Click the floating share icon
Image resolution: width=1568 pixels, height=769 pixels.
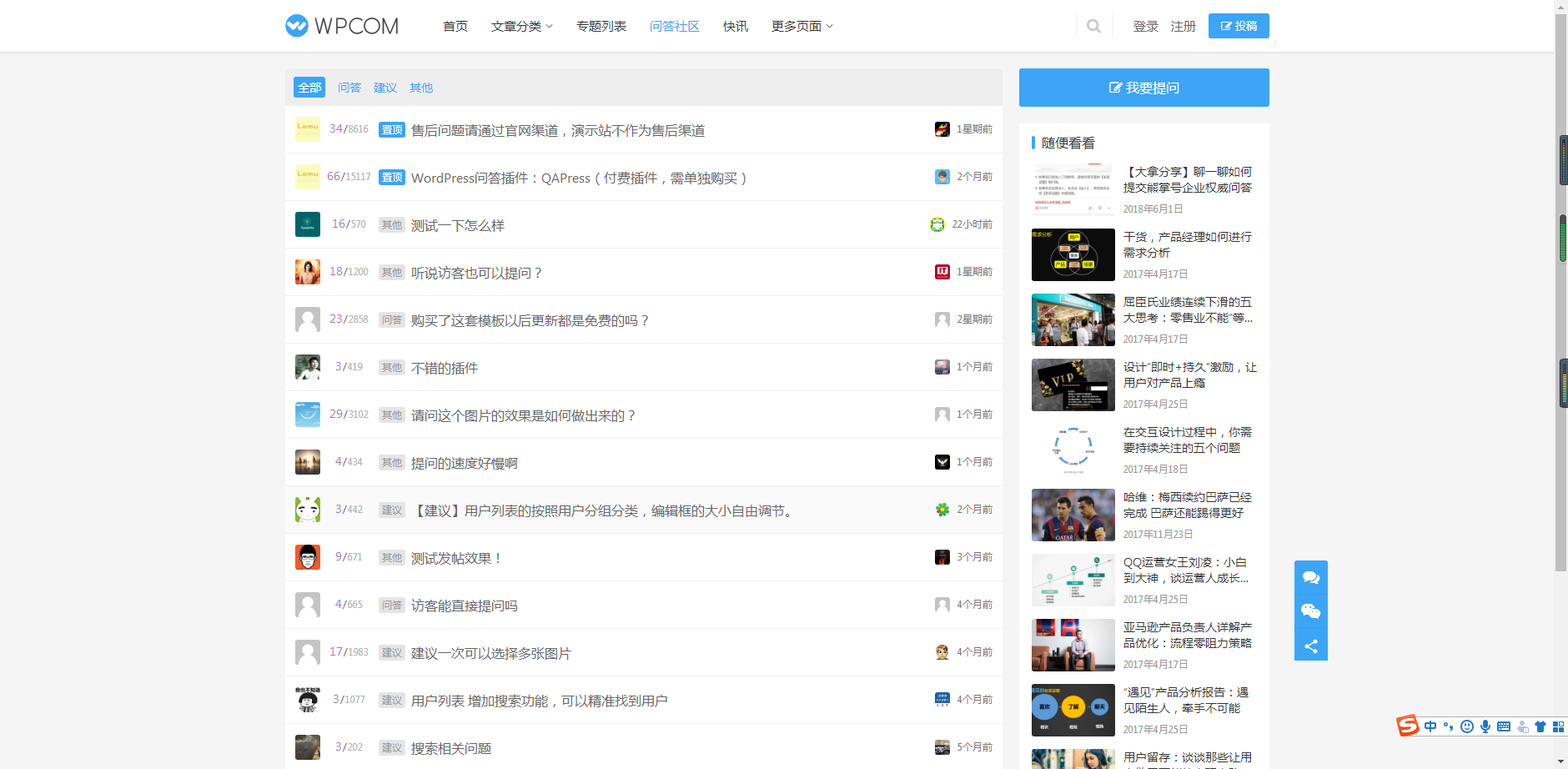1311,646
